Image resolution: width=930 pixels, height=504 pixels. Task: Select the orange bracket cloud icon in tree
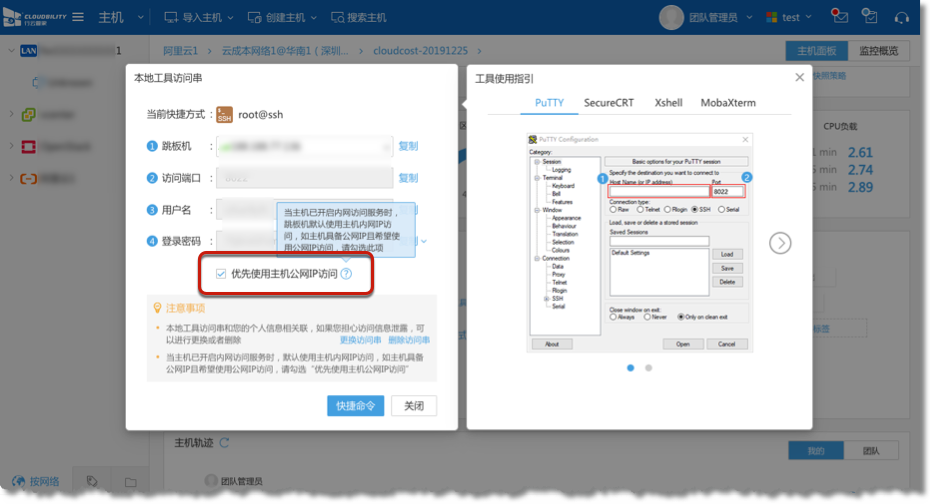(x=28, y=178)
